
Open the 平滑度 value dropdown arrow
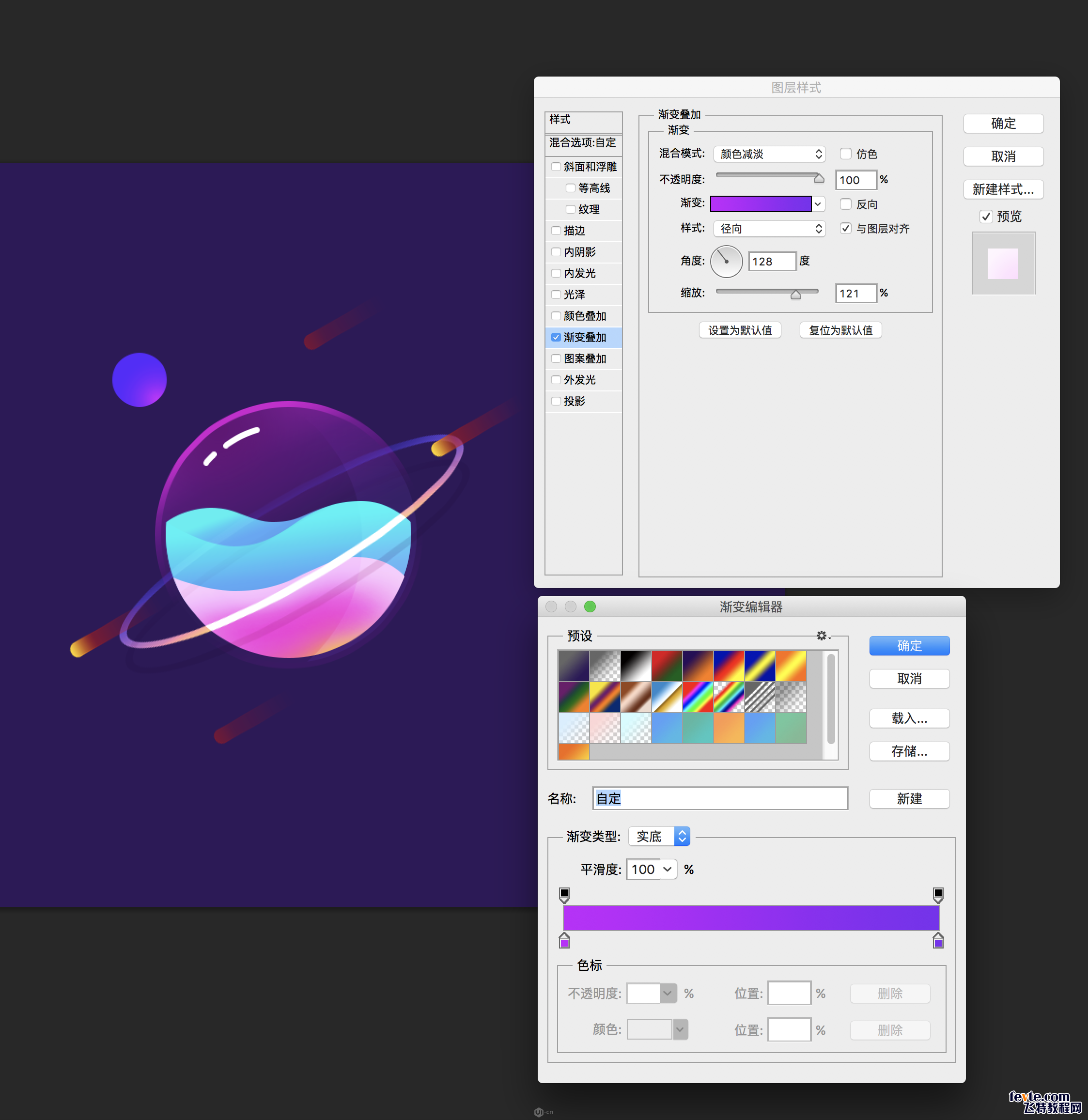pyautogui.click(x=668, y=869)
